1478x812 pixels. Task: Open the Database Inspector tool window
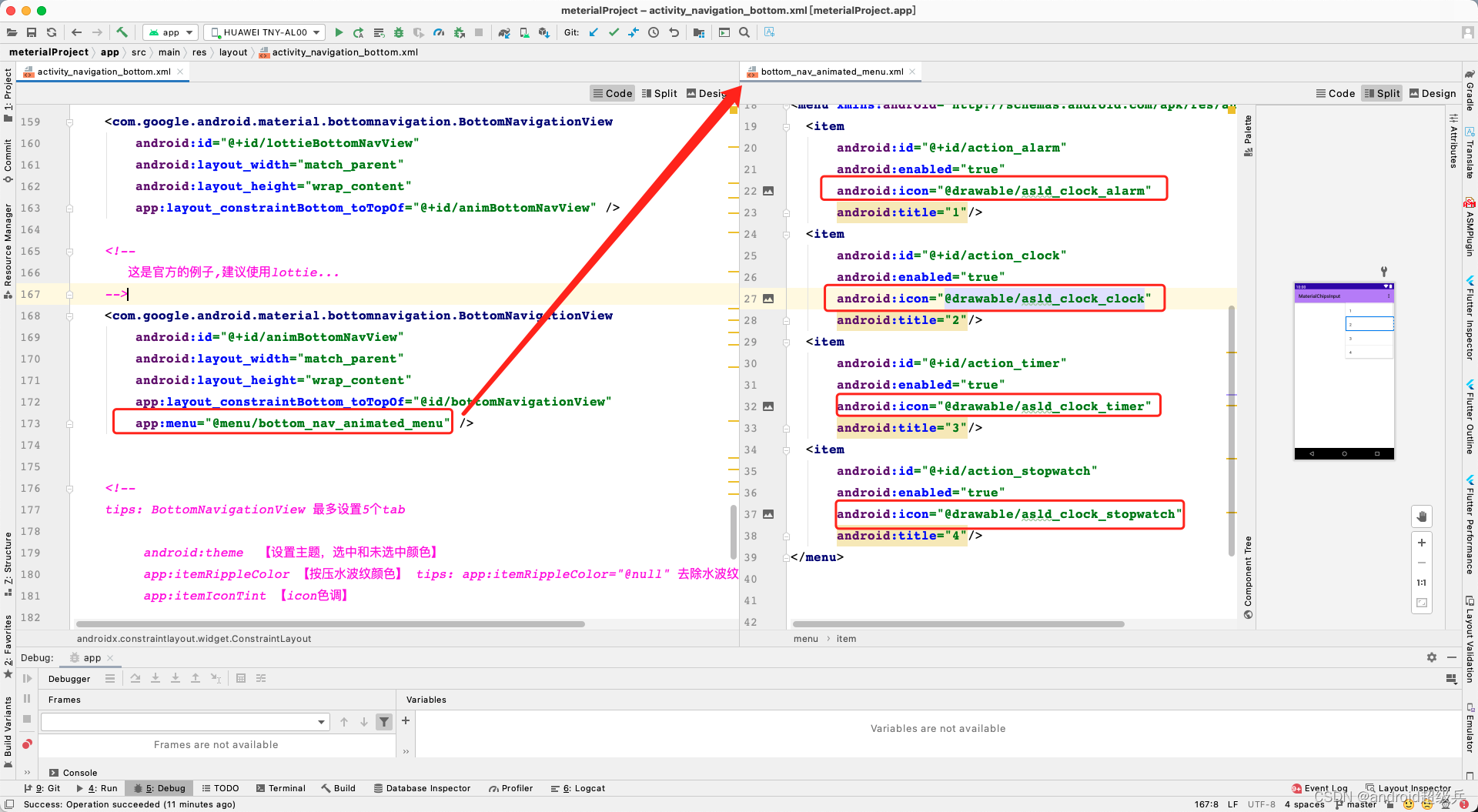pyautogui.click(x=422, y=788)
